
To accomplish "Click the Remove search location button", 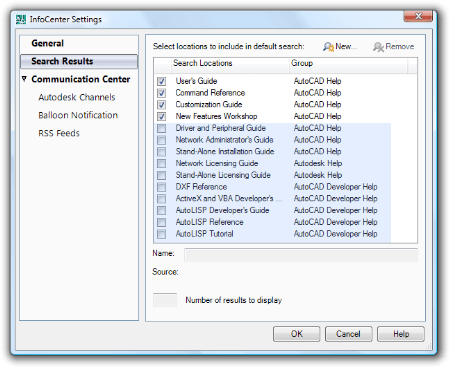I will (393, 46).
